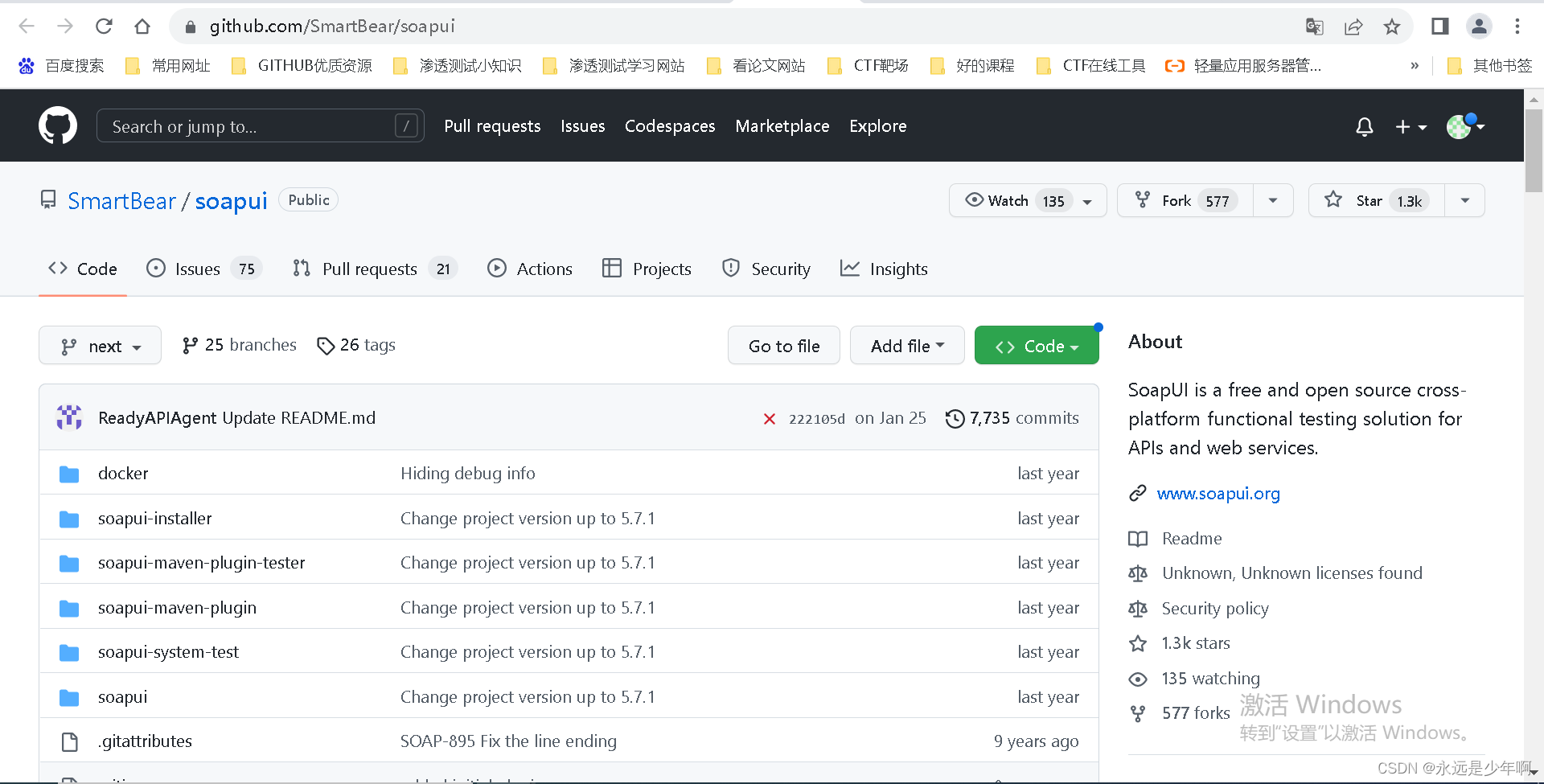Open Insights tab
Screen dimensions: 1544x784
tap(884, 269)
